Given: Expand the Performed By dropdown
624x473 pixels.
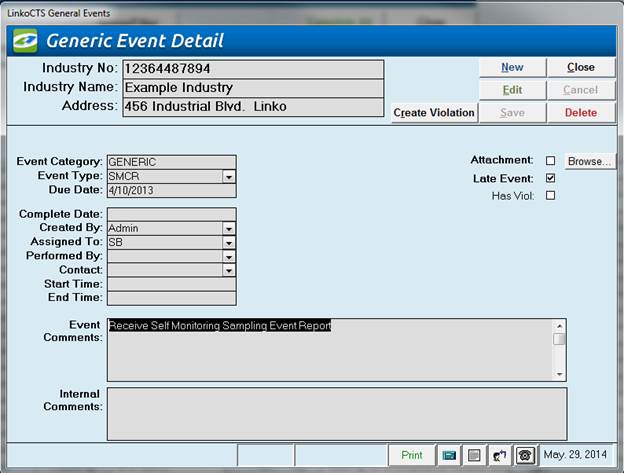Looking at the screenshot, I should (x=229, y=256).
